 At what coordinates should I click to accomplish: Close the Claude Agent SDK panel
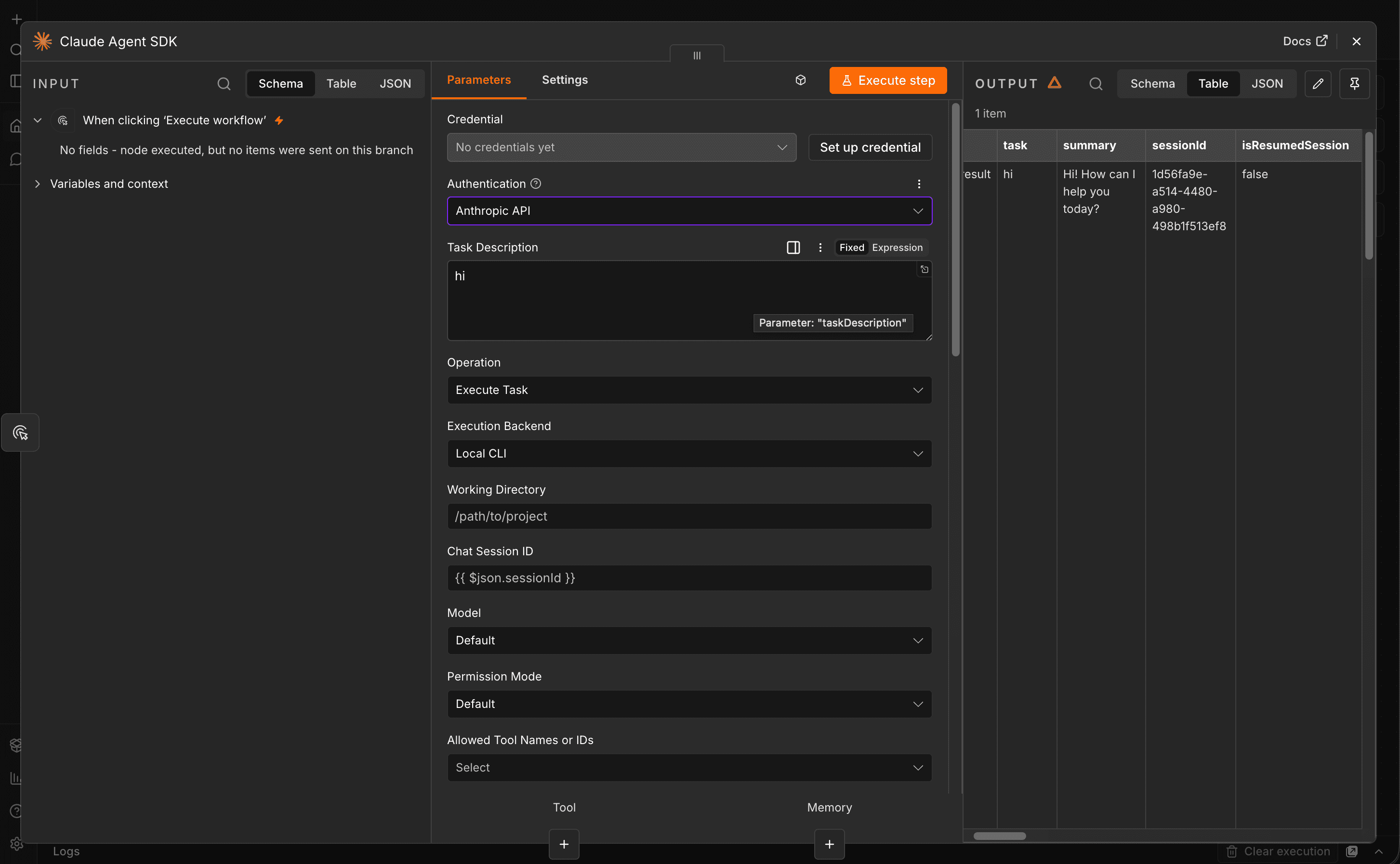pos(1357,41)
